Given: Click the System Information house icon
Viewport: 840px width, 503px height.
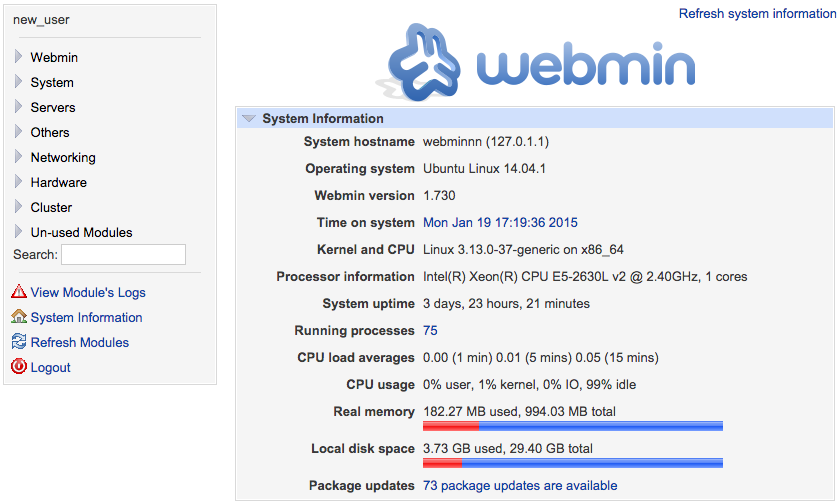Looking at the screenshot, I should [19, 317].
